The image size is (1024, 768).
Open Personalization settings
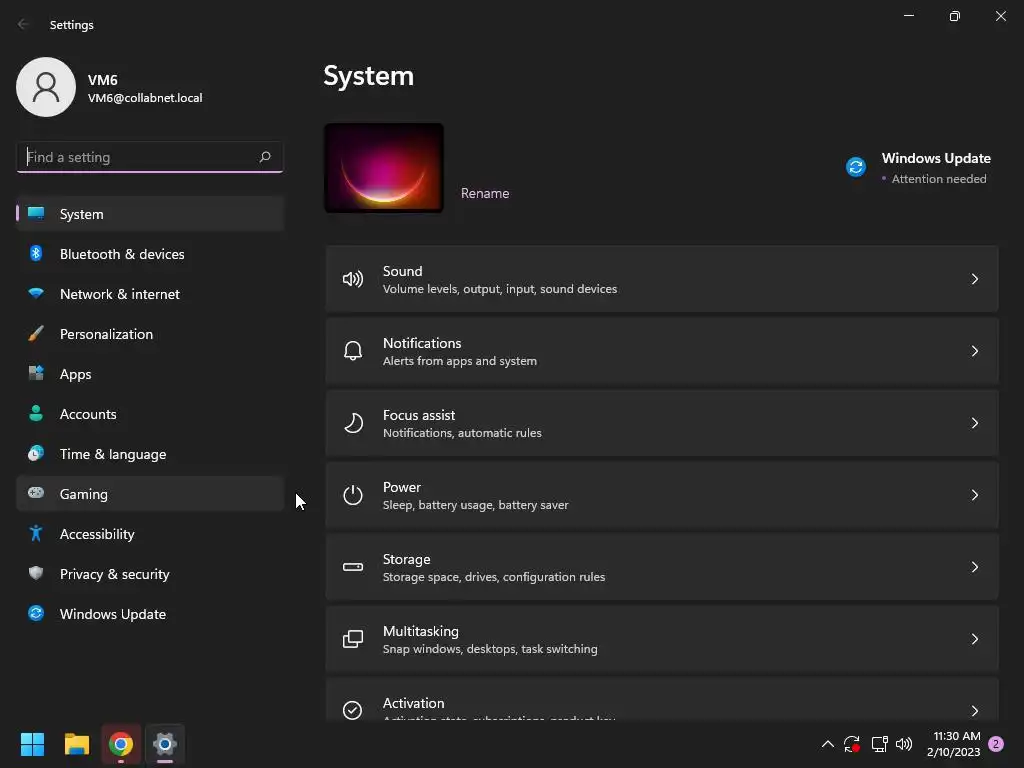click(150, 334)
